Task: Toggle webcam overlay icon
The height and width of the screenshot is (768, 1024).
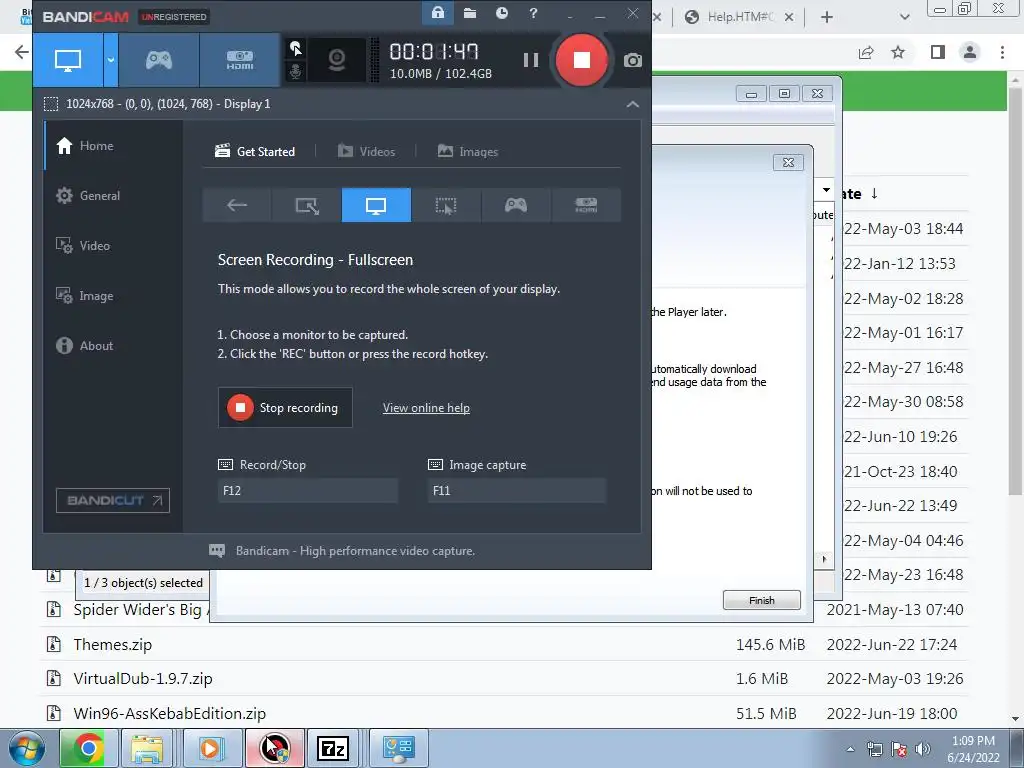Action: point(336,60)
